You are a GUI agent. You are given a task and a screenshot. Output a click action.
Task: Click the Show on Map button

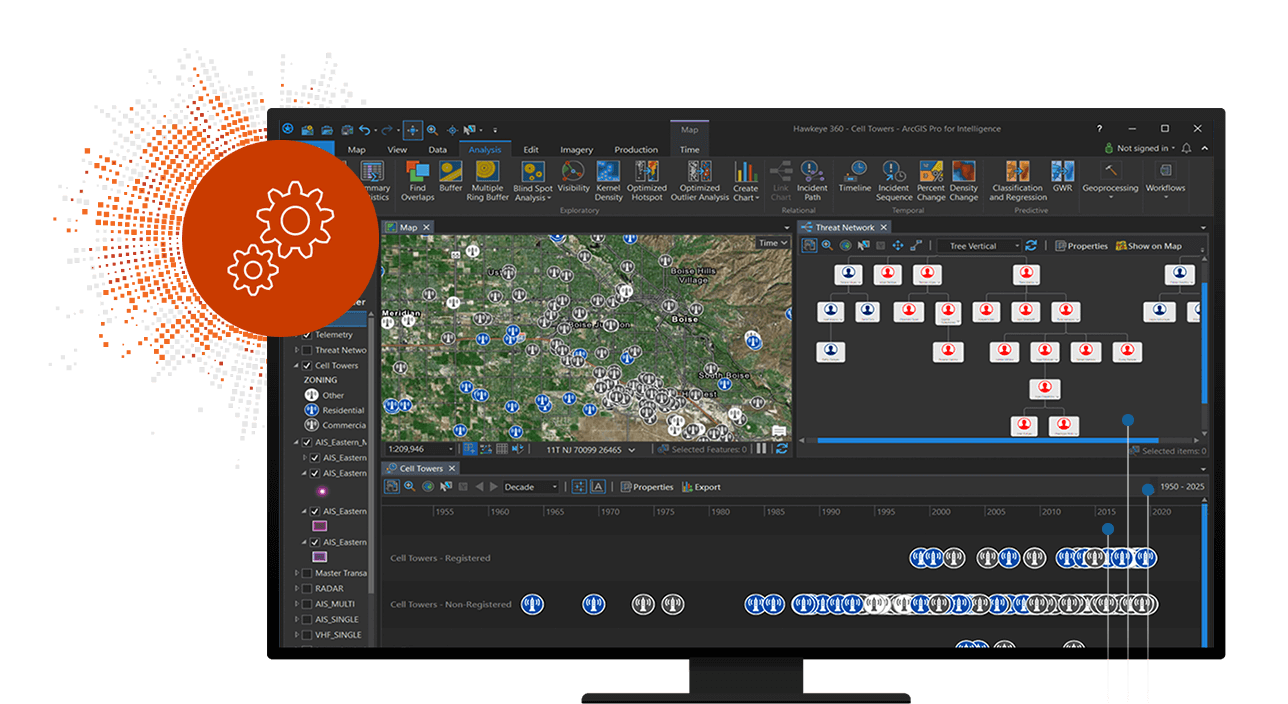click(1149, 246)
